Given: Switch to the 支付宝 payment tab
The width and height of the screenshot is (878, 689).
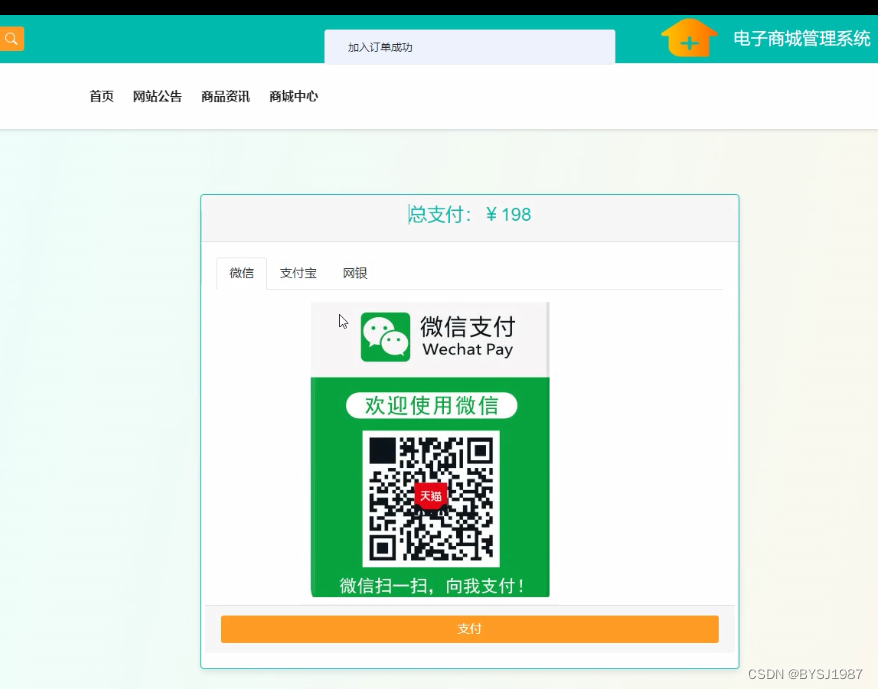Looking at the screenshot, I should pyautogui.click(x=298, y=273).
